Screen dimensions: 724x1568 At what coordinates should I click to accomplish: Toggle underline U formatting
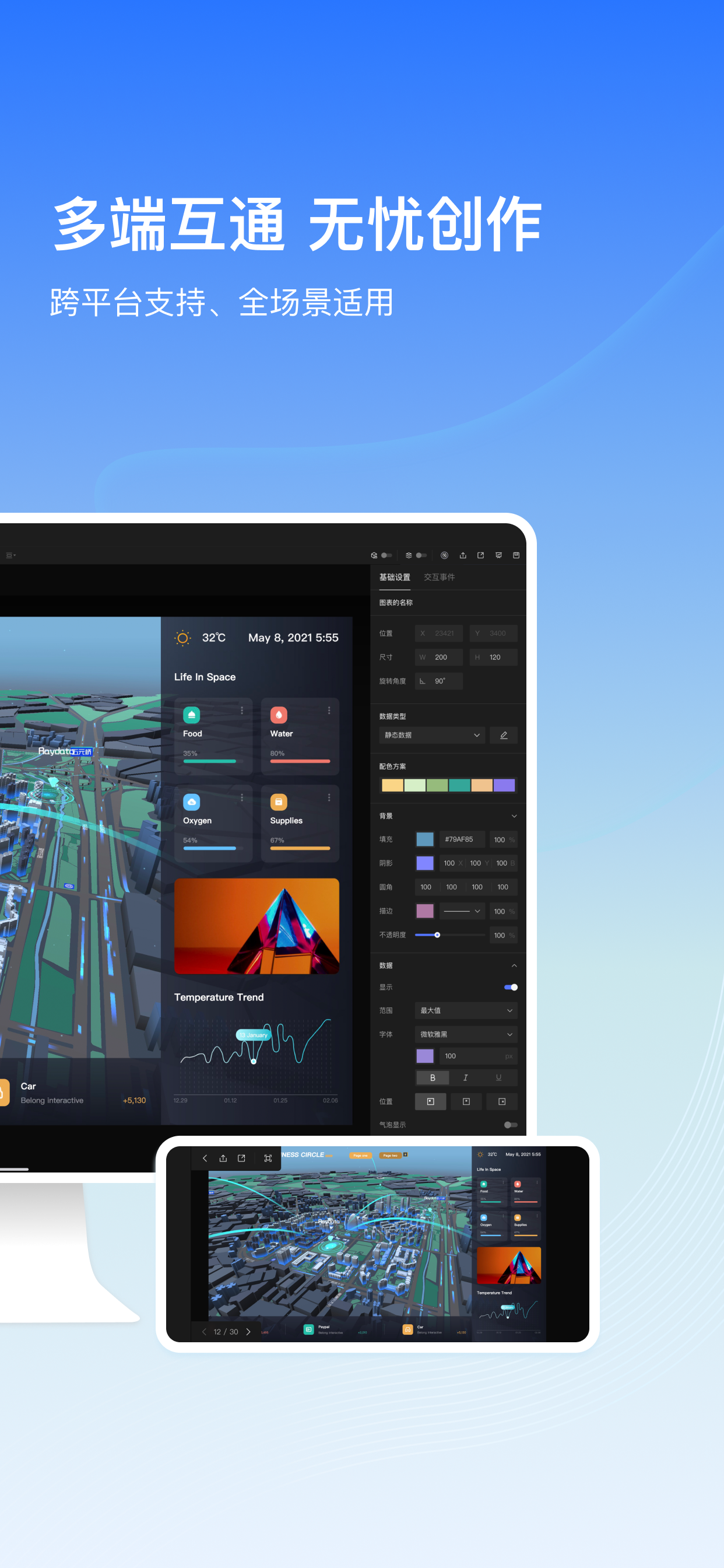point(499,1077)
